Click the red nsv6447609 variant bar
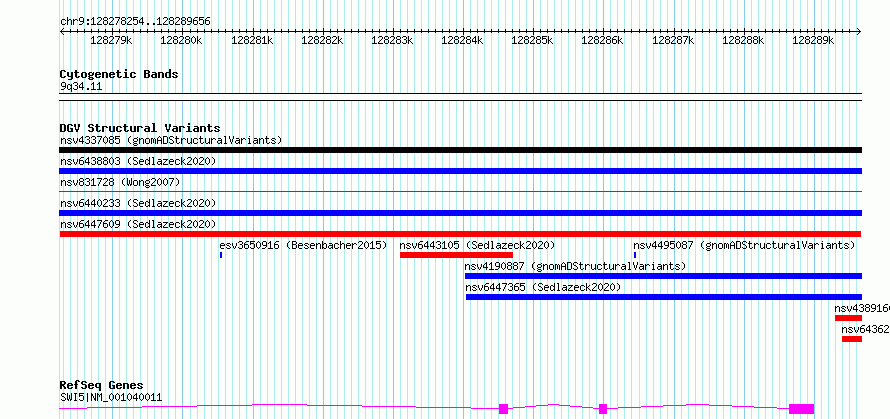 460,234
